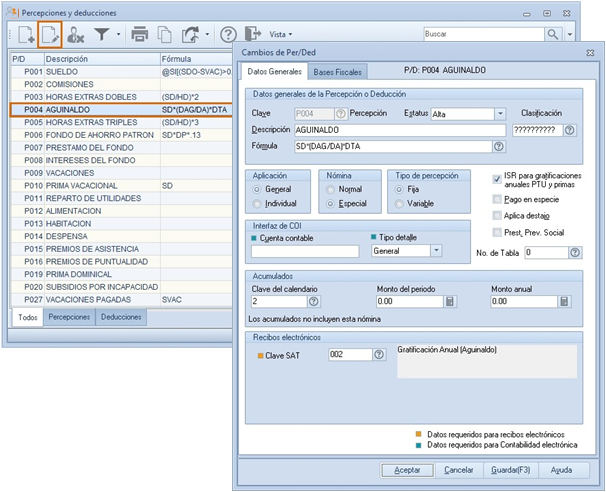Select row P010 PRIMA VACACIONAL
Image resolution: width=606 pixels, height=492 pixels.
point(121,186)
